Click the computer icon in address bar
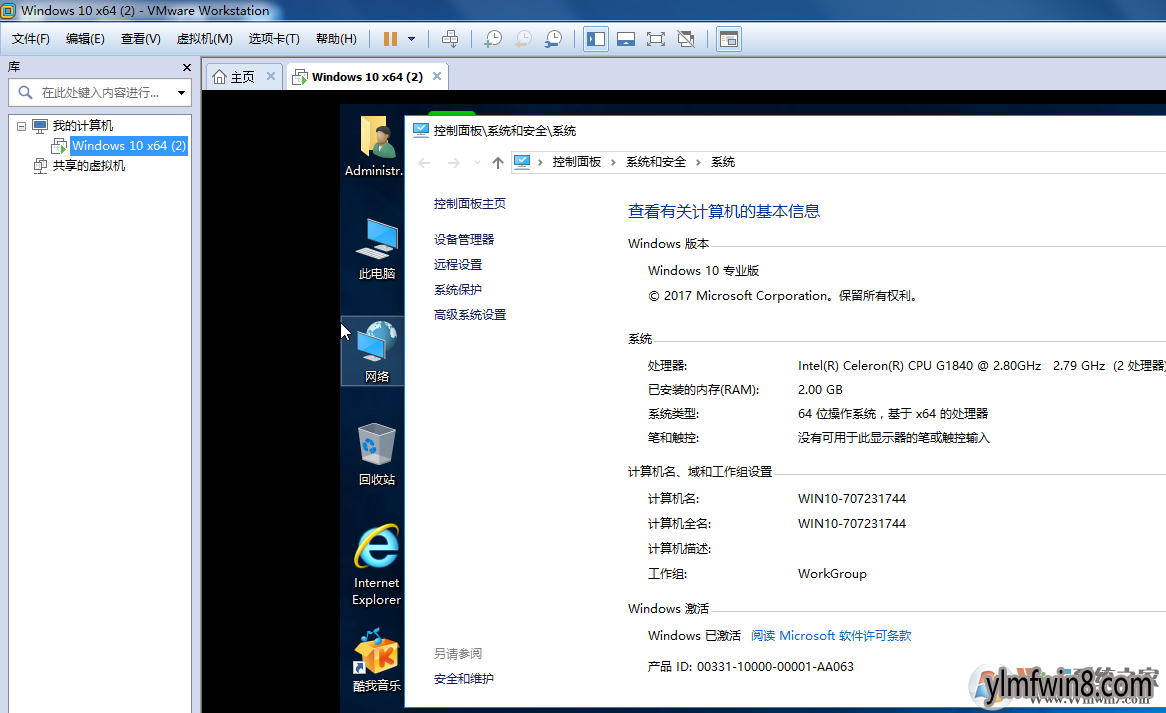1166x713 pixels. tap(522, 161)
